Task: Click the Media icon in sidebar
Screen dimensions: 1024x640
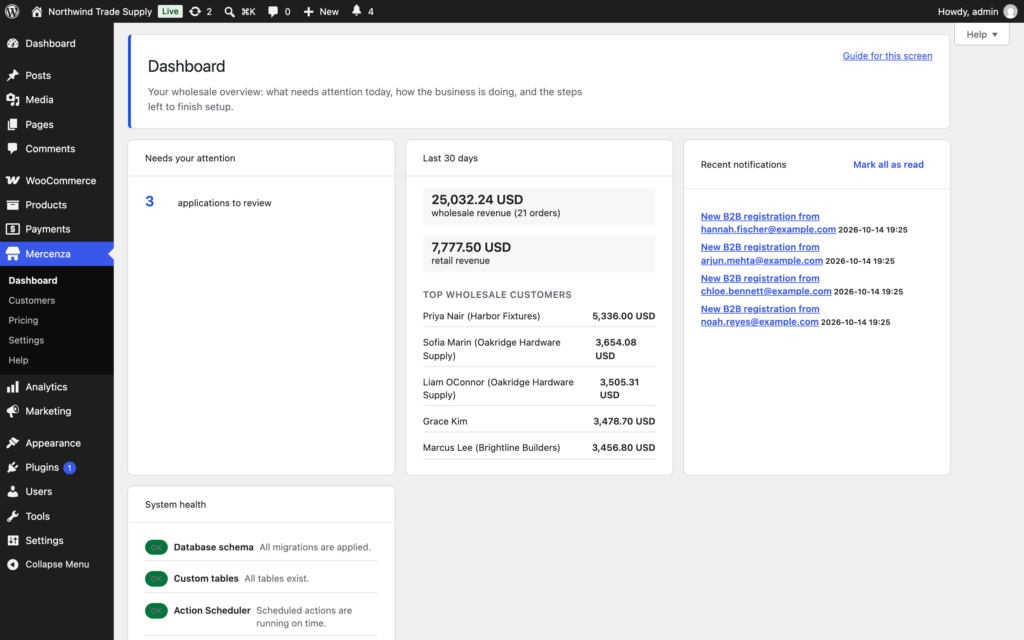Action: [x=12, y=99]
